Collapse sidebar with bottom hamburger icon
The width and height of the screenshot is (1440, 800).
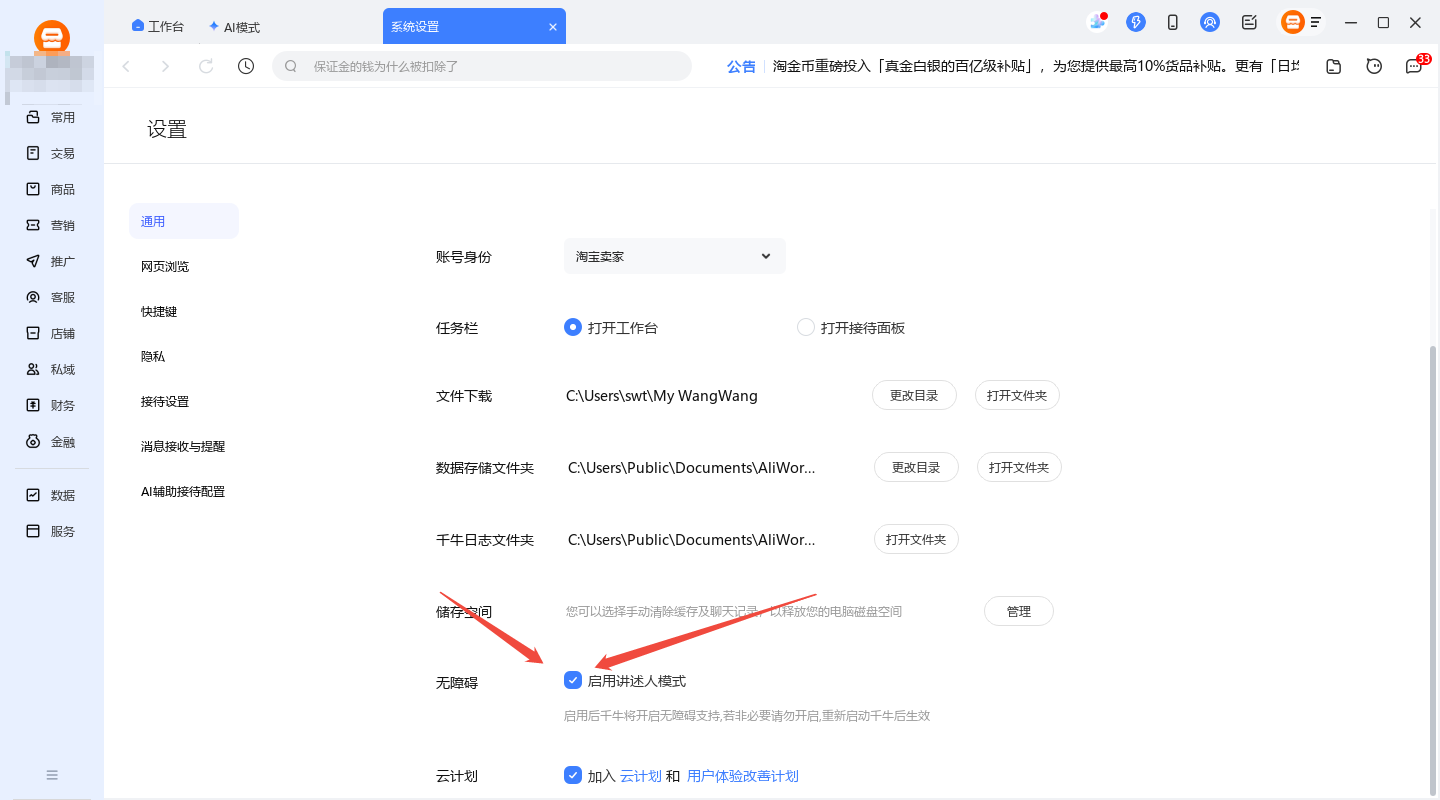[x=52, y=775]
